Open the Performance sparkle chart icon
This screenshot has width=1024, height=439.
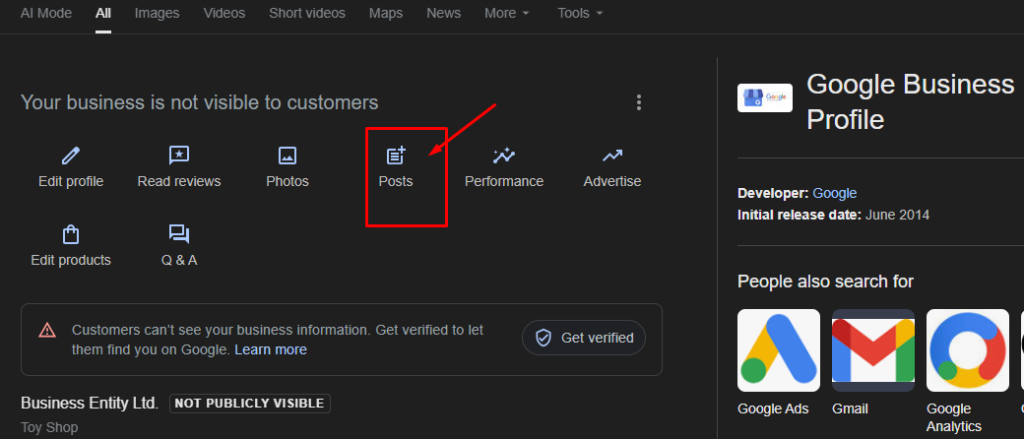tap(504, 156)
